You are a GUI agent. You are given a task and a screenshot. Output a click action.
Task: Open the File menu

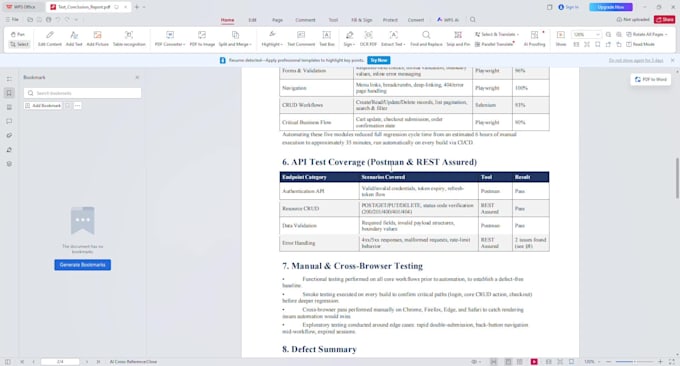click(x=12, y=20)
